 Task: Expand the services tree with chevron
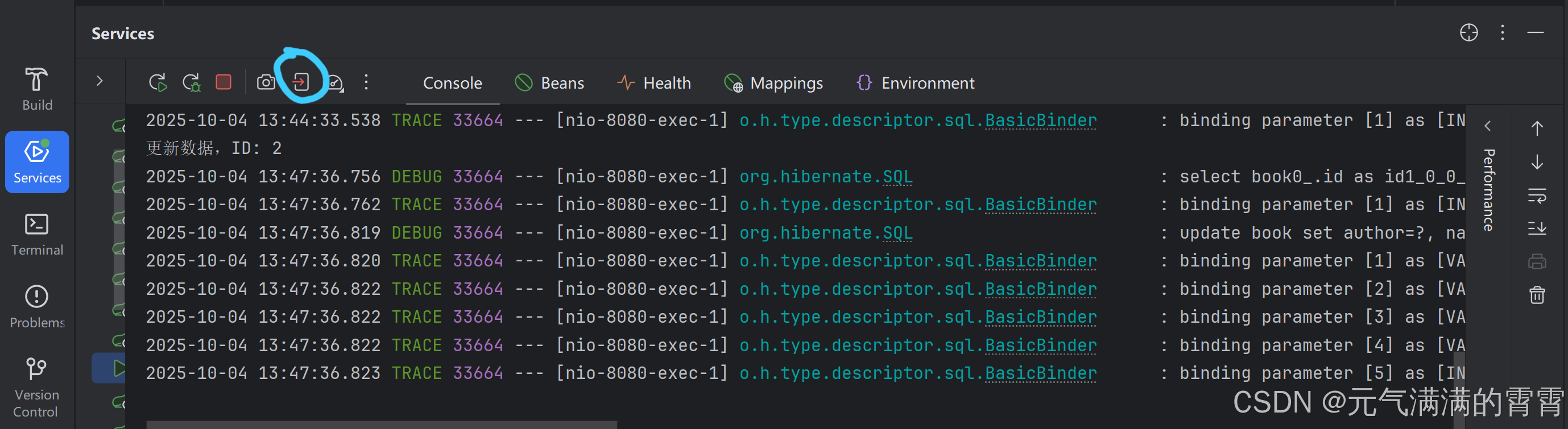pos(100,81)
